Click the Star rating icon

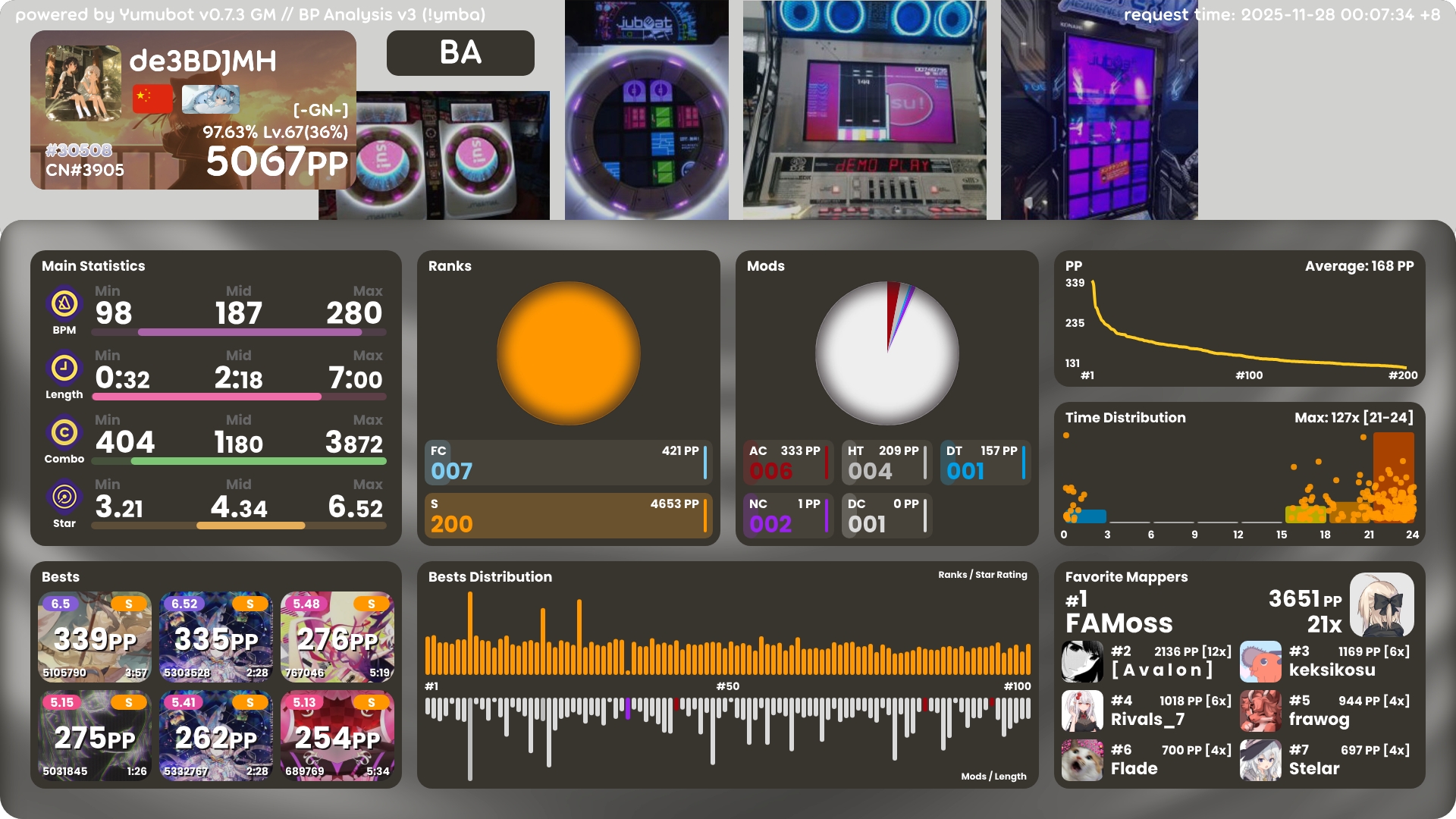(64, 497)
